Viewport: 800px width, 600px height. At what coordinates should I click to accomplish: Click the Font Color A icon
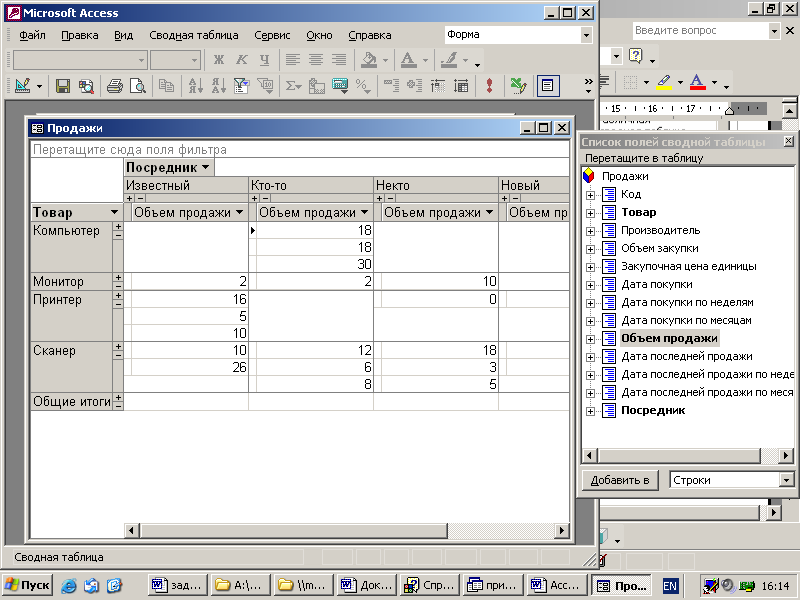pos(408,60)
